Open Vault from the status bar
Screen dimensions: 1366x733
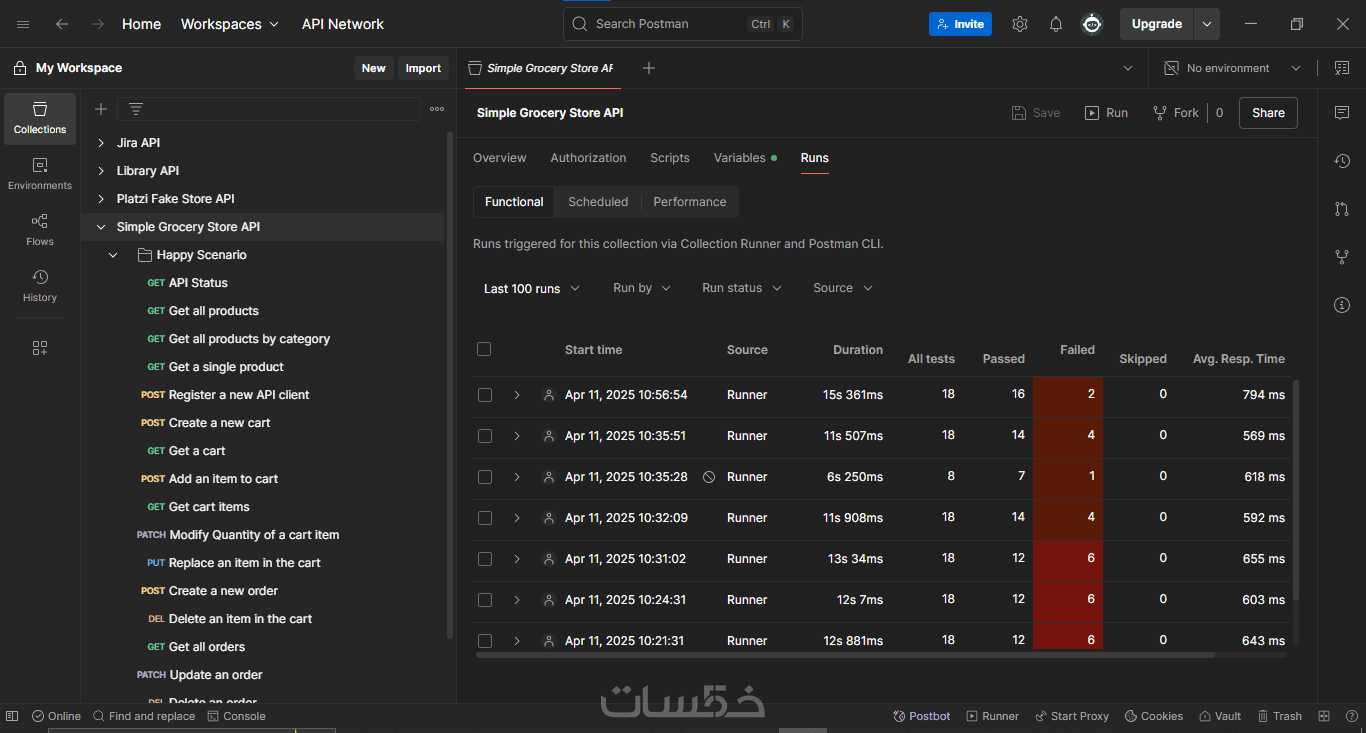click(1219, 716)
